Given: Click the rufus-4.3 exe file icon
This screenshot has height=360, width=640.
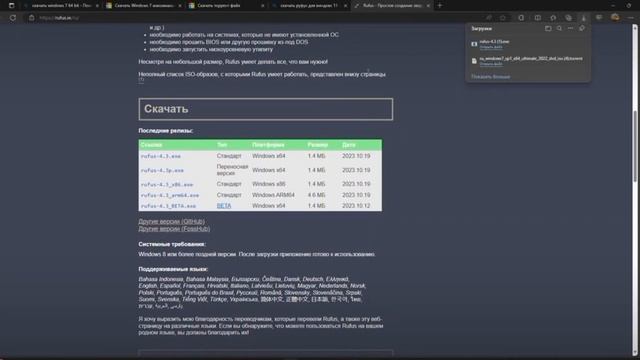Looking at the screenshot, I should tap(474, 44).
